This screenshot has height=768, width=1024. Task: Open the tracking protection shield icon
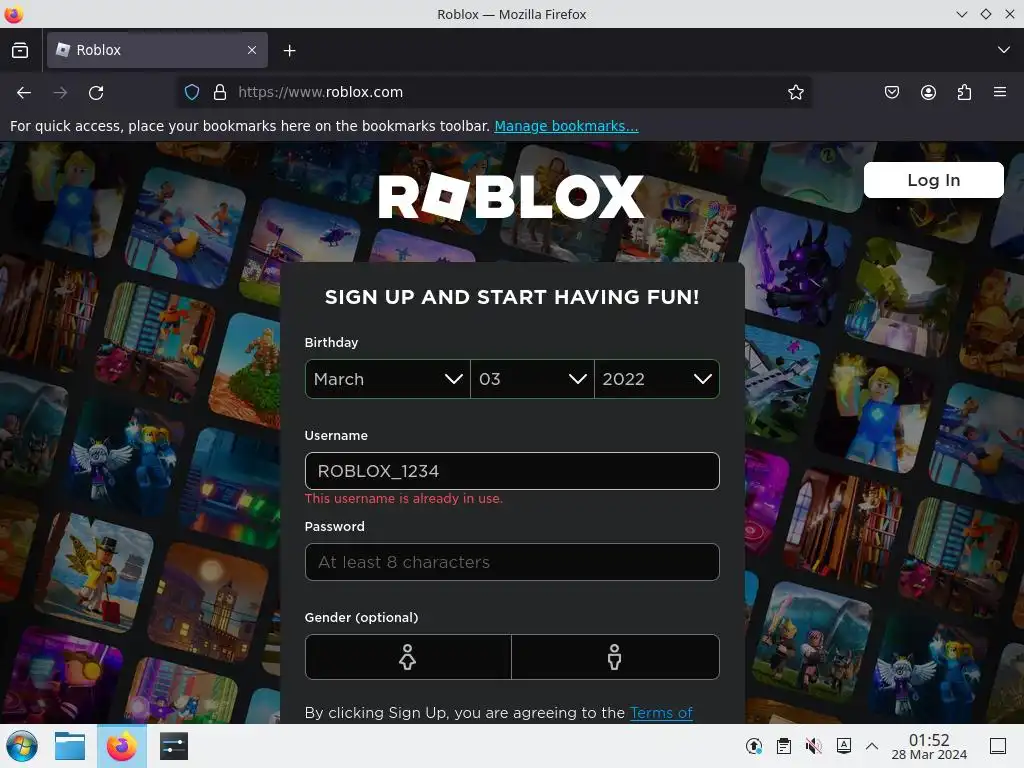(x=191, y=92)
